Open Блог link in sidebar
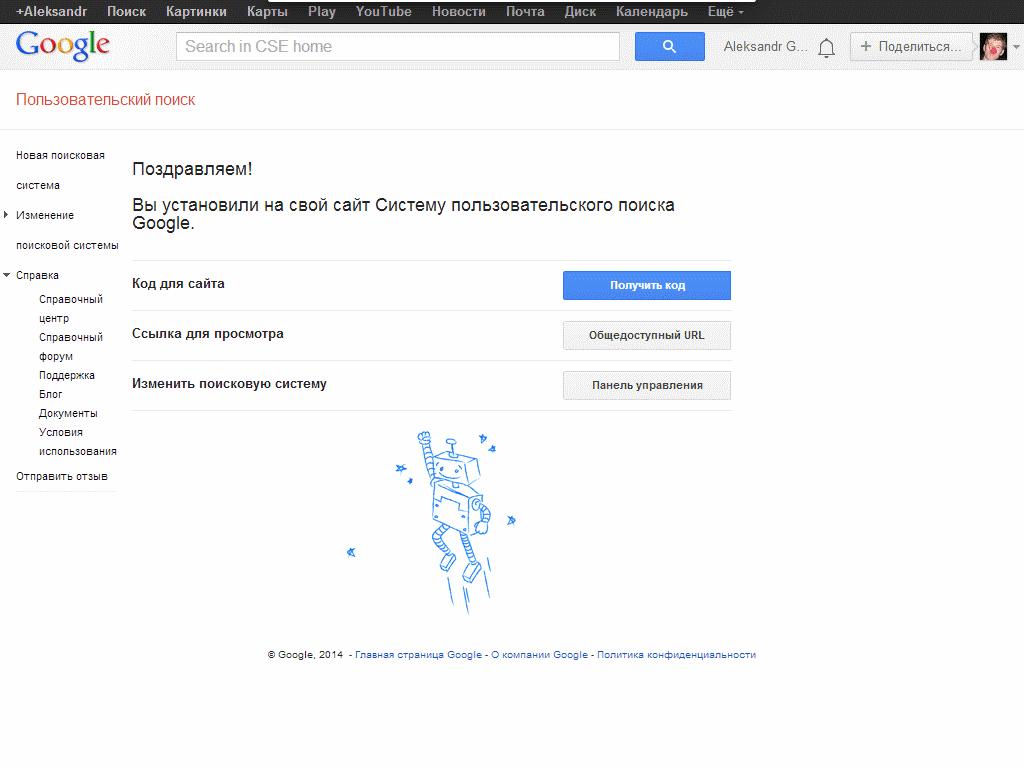 point(50,394)
